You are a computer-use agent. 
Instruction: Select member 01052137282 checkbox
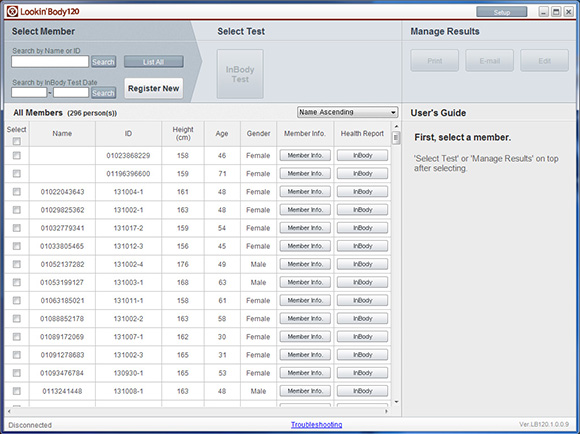16,264
